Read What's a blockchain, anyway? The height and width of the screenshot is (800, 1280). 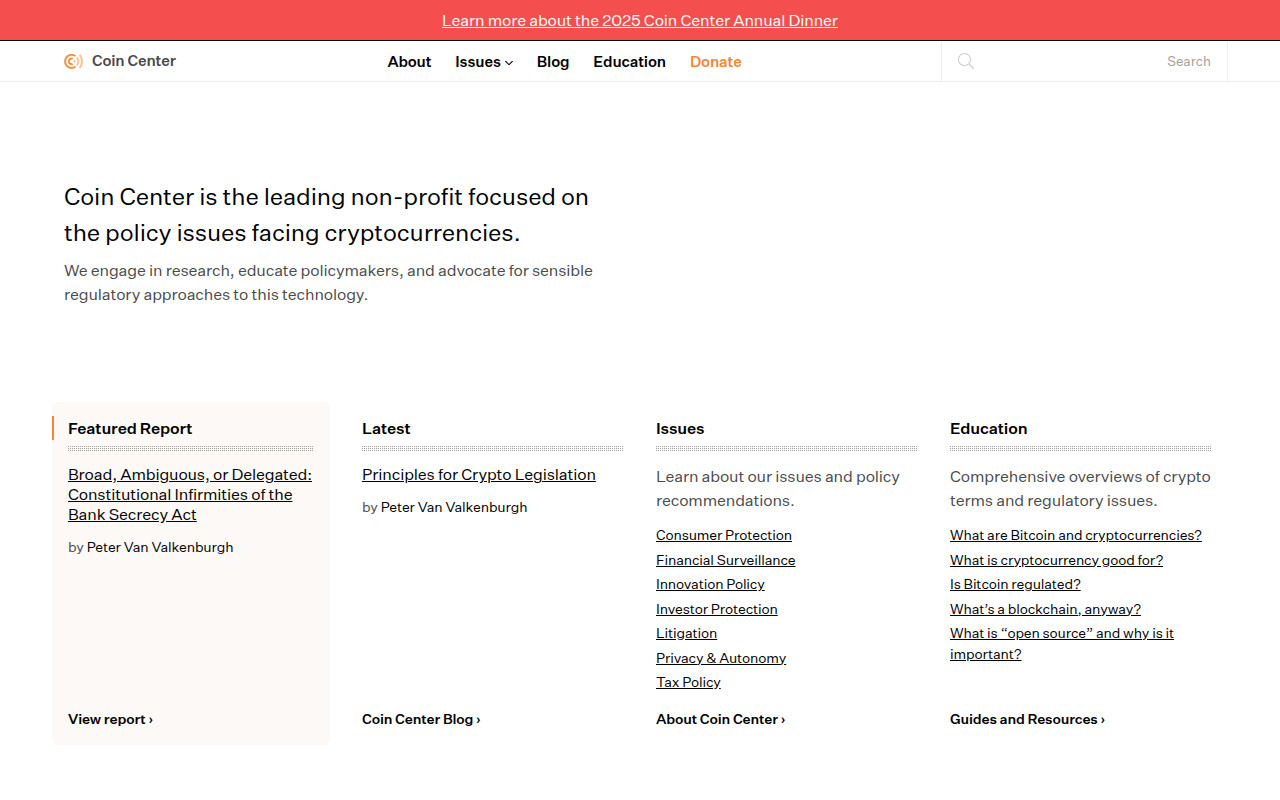[1045, 609]
